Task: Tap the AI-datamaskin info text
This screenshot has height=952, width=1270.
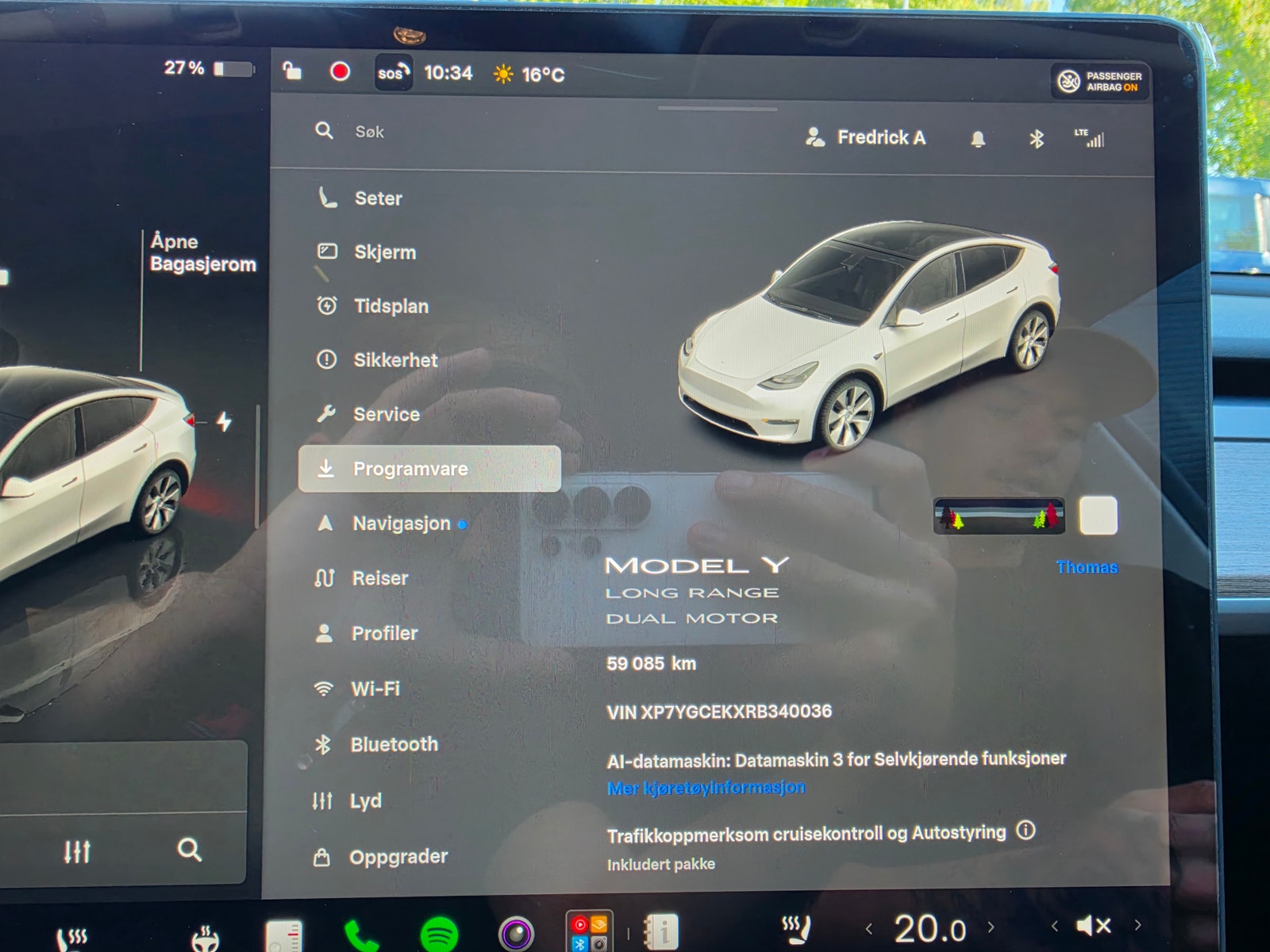Action: (x=837, y=759)
